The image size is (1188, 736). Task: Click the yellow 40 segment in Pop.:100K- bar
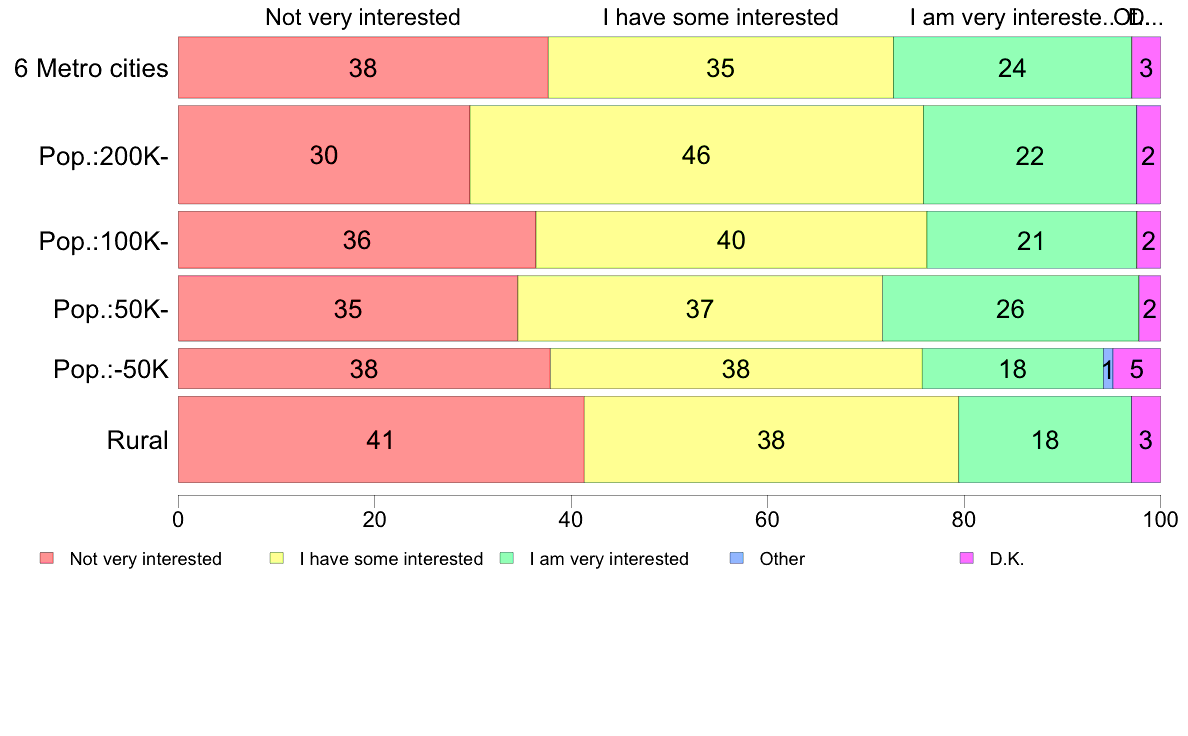(731, 240)
